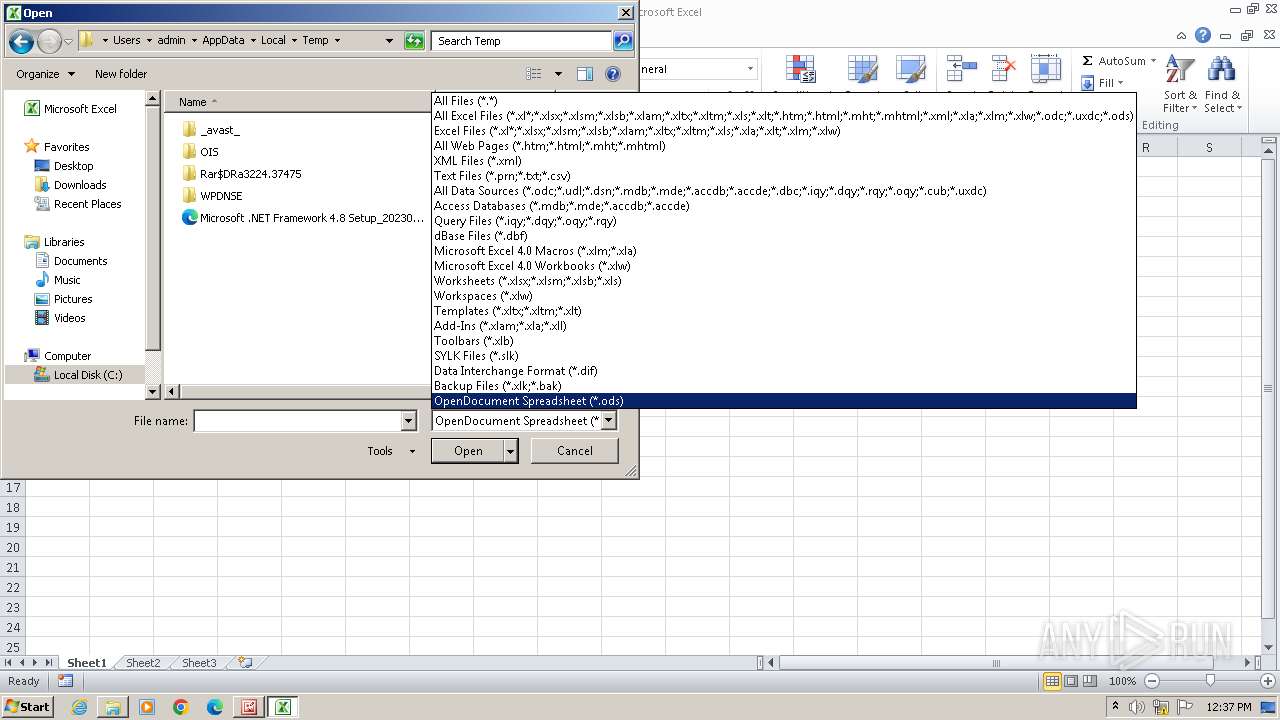
Task: Click the zoom in plus button
Action: click(1268, 681)
